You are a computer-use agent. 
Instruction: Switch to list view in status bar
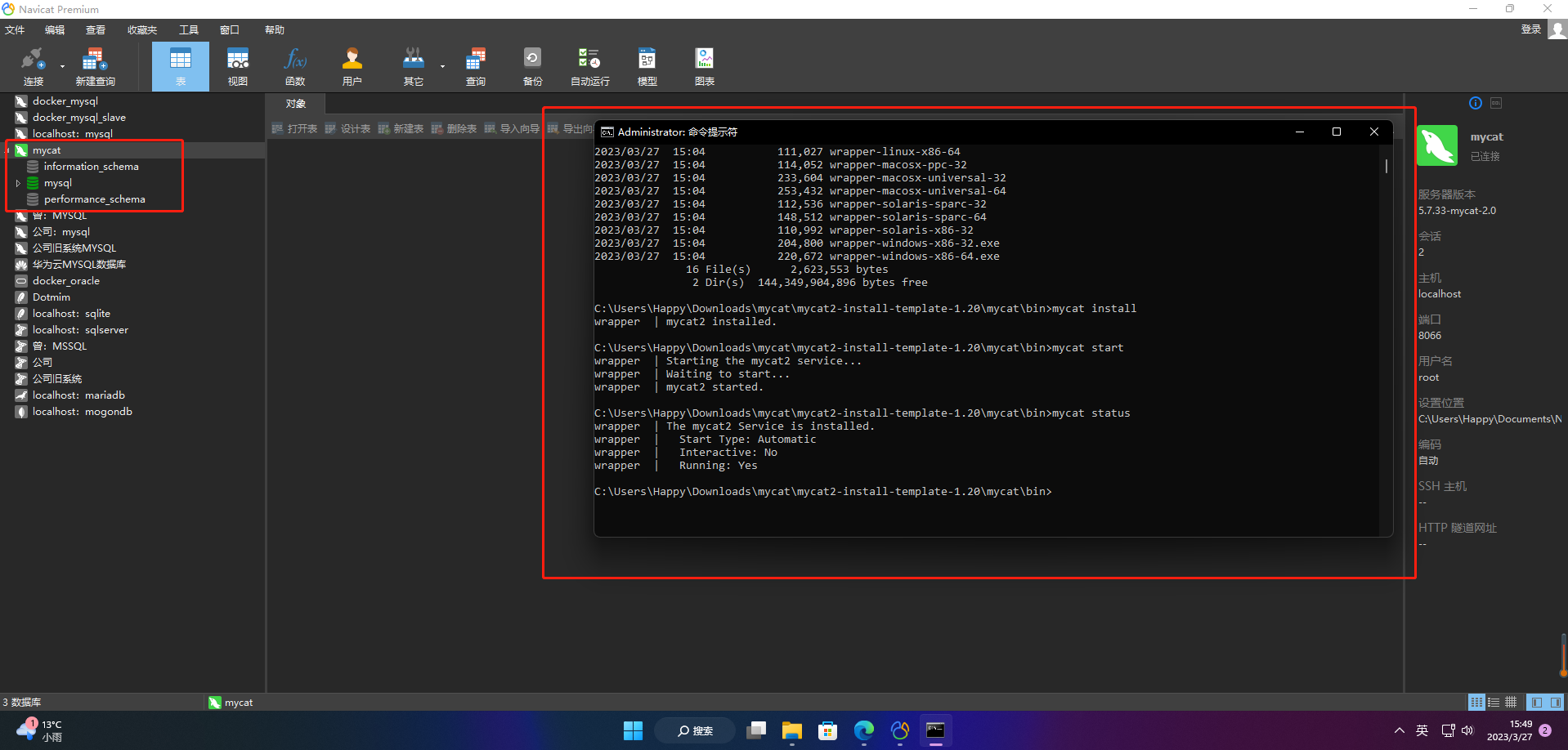tap(1494, 702)
